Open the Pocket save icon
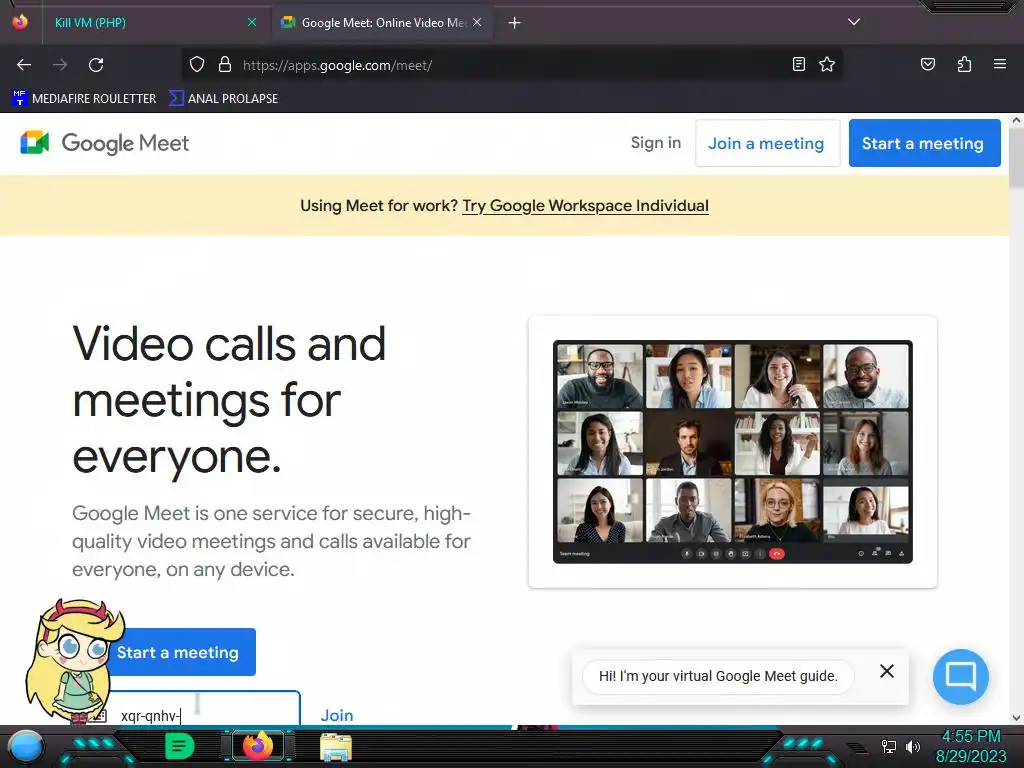The width and height of the screenshot is (1024, 768). pos(927,65)
